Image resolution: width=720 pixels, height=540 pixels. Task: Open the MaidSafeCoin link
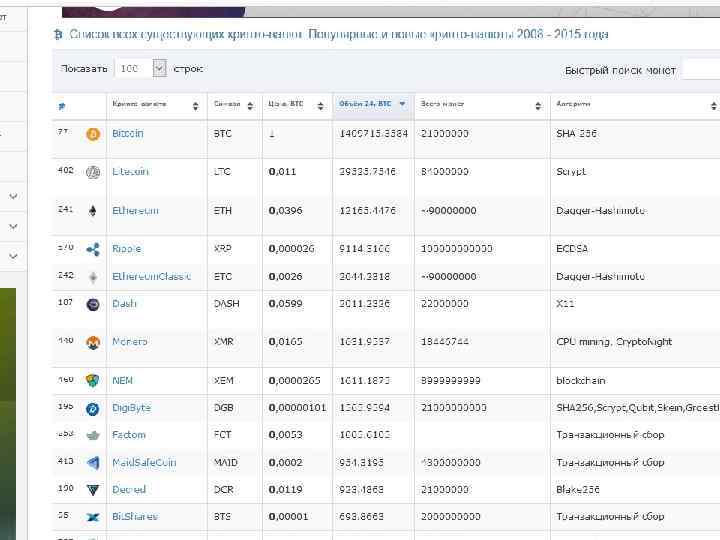click(144, 462)
